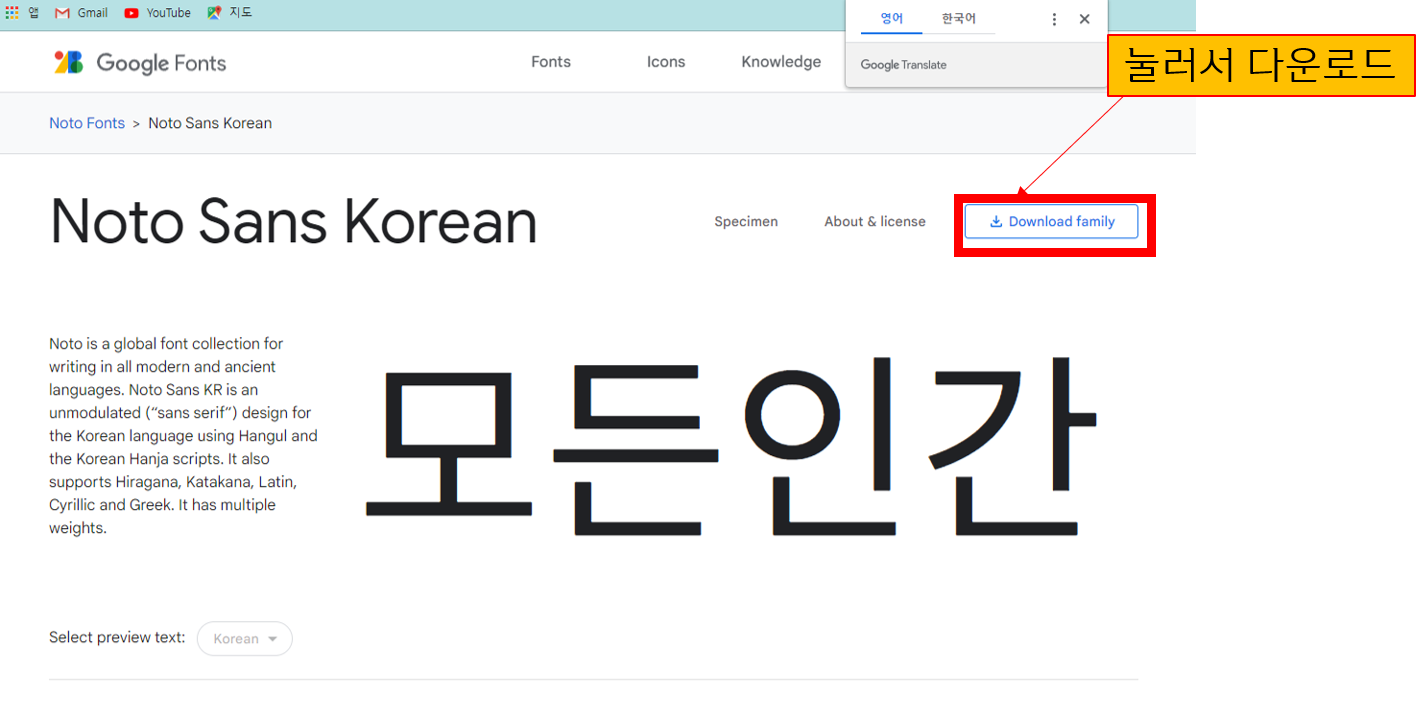Image resolution: width=1420 pixels, height=702 pixels.
Task: Open the Gmail bookmark
Action: coord(81,13)
